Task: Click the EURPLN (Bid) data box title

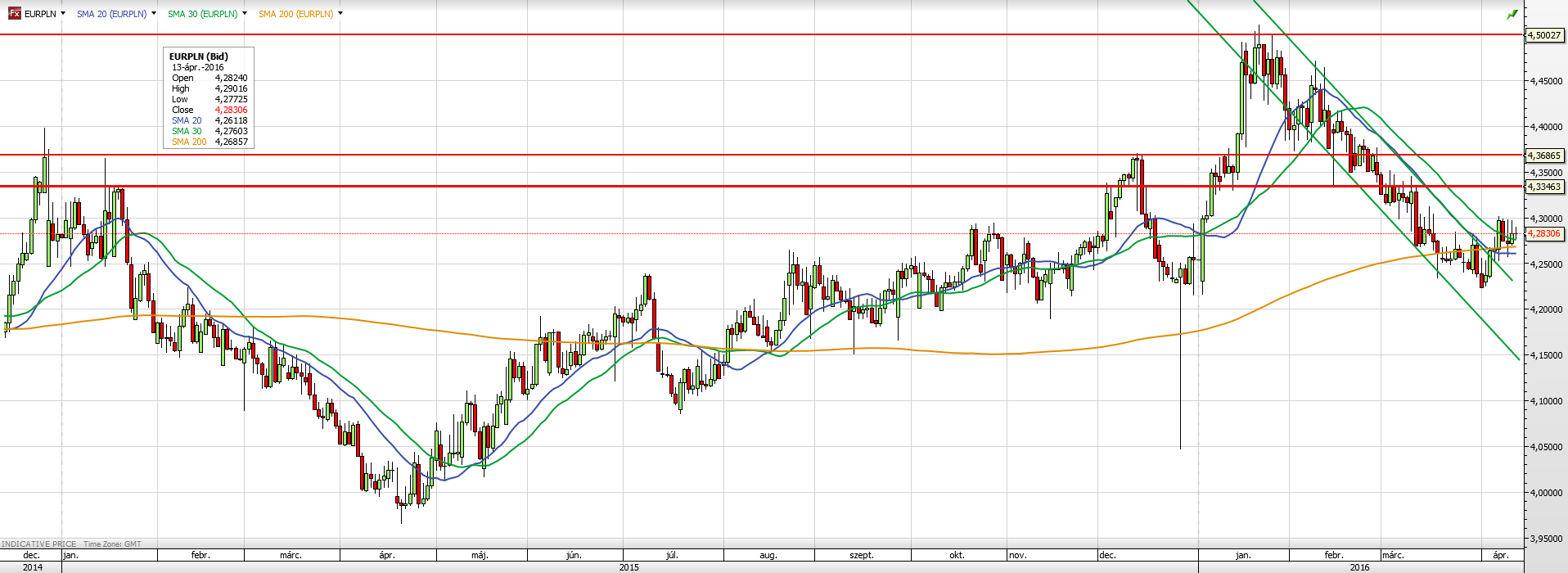Action: [199, 56]
